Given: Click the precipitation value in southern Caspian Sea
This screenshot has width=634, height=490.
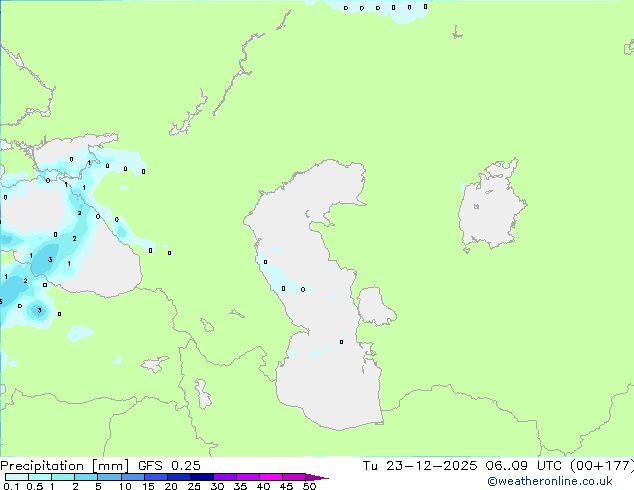Looking at the screenshot, I should click(341, 342).
